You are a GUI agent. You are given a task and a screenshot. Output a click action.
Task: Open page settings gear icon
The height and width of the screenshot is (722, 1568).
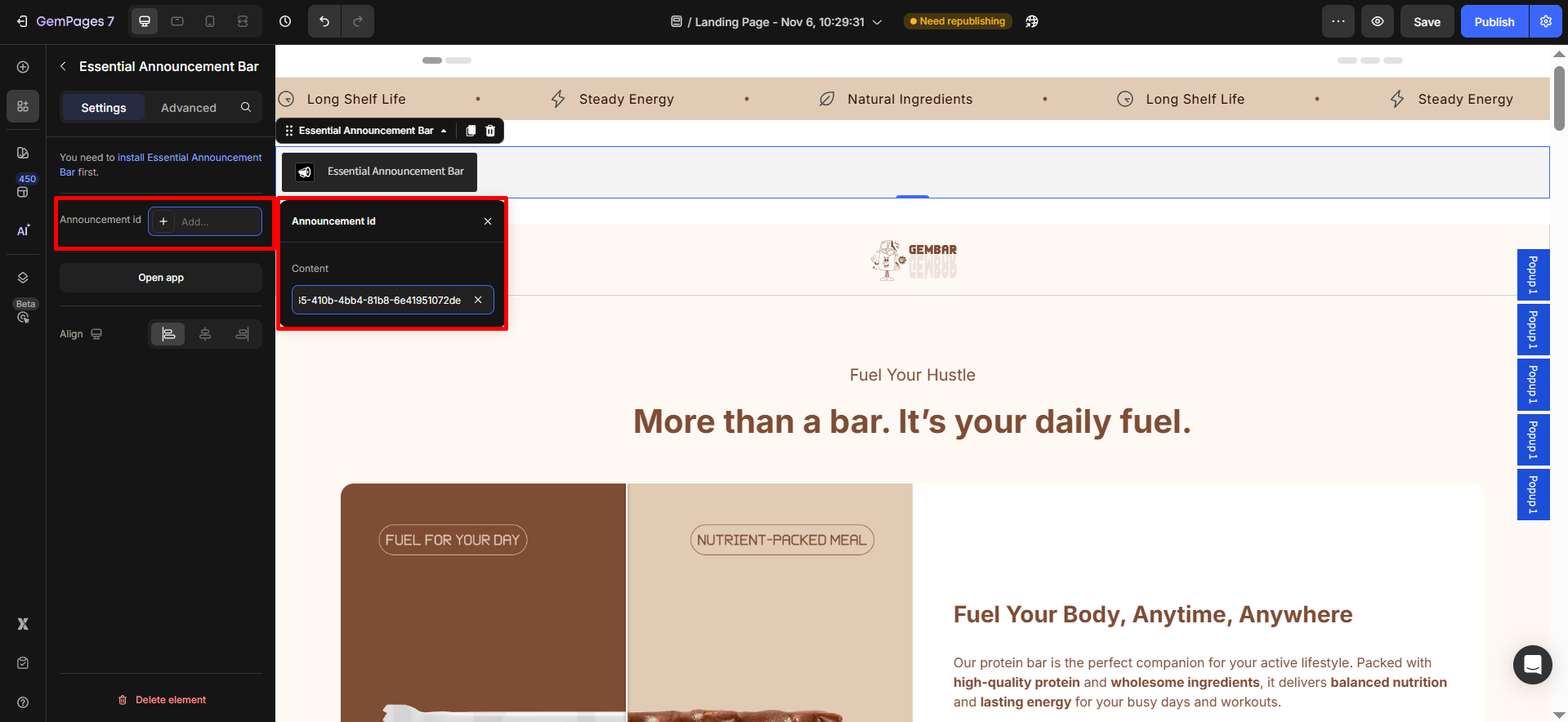[1546, 21]
